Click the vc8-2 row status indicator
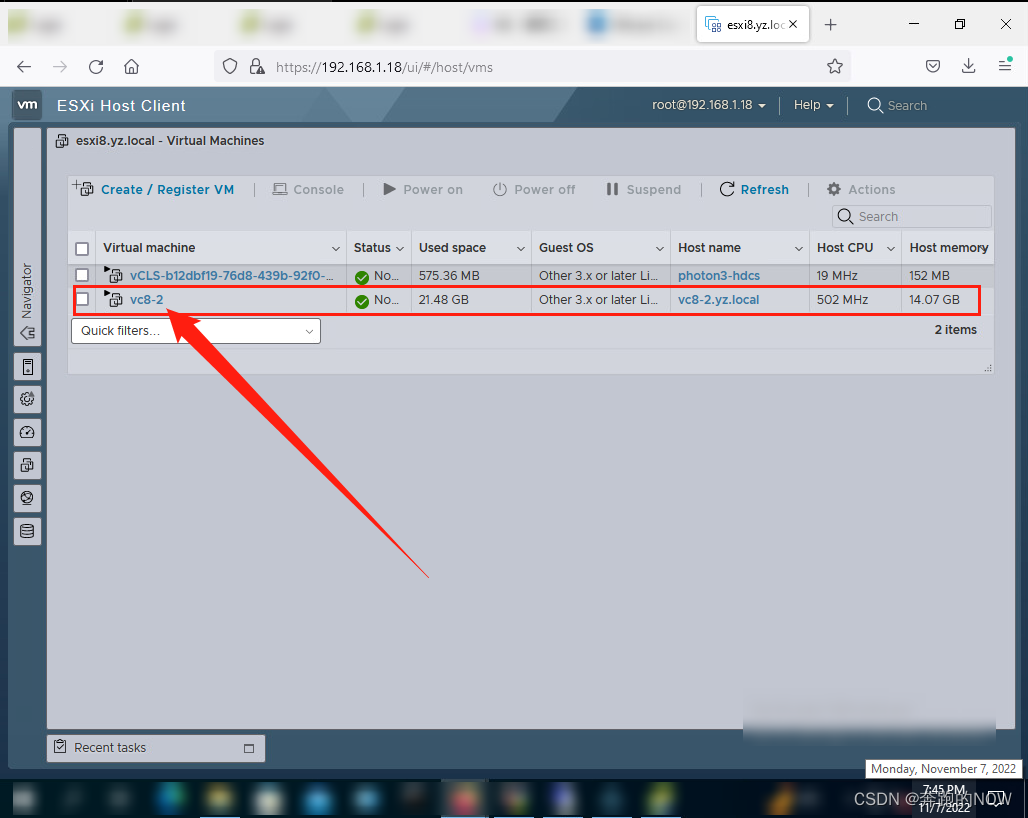 362,302
